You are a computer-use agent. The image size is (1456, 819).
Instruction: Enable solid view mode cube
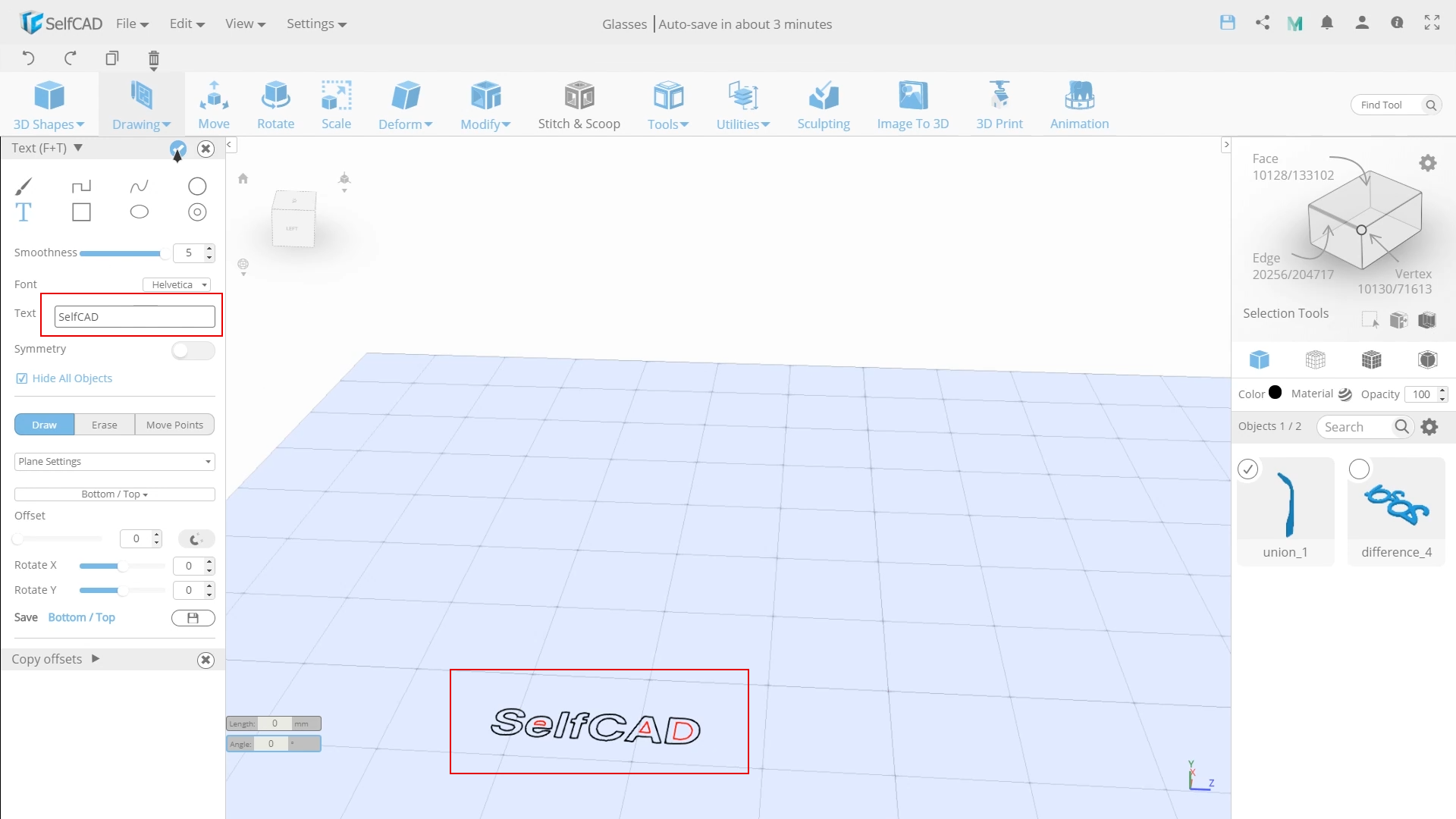click(1260, 359)
